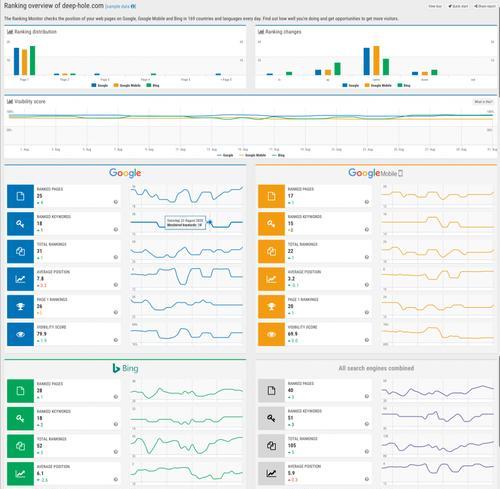Click the Share report button

pyautogui.click(x=485, y=6)
